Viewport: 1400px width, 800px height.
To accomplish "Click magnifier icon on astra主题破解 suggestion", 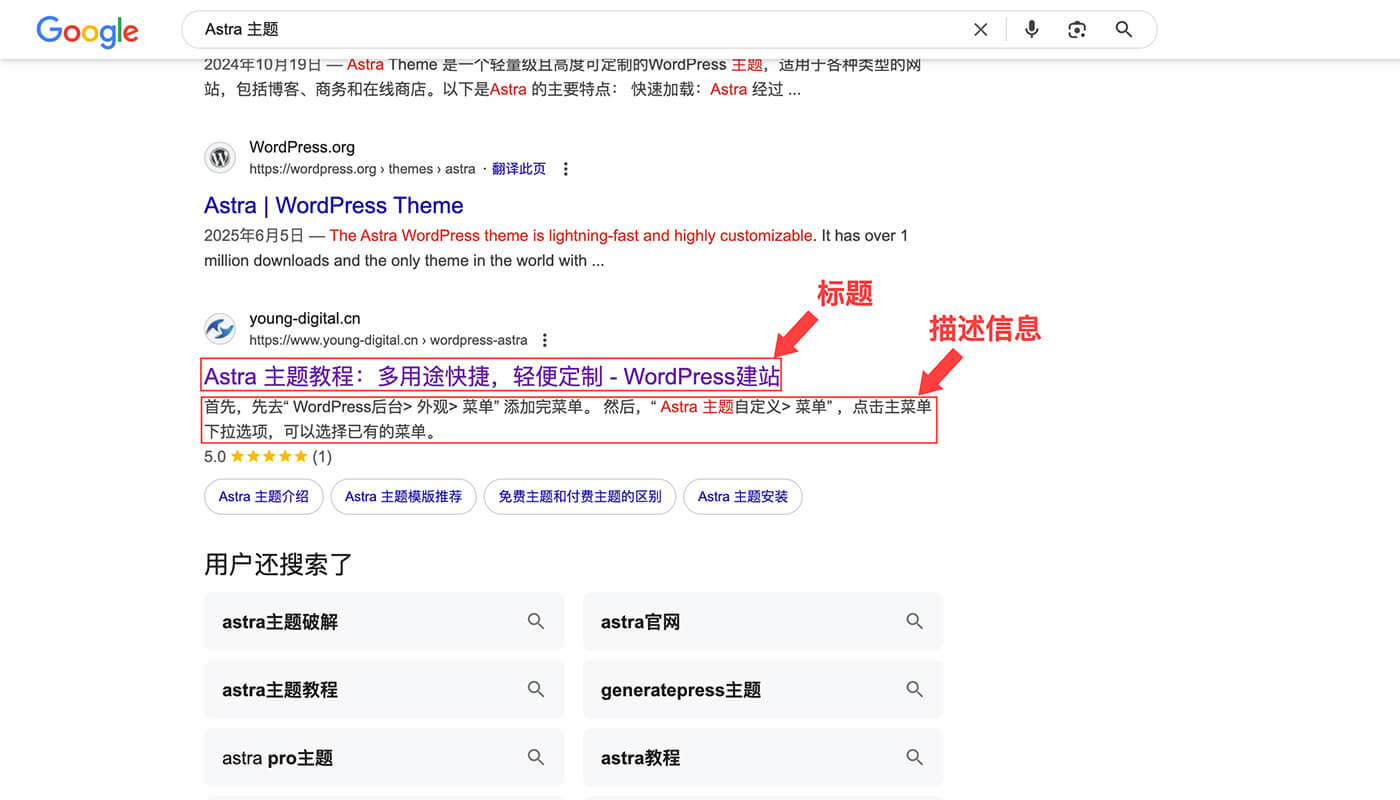I will pos(536,621).
